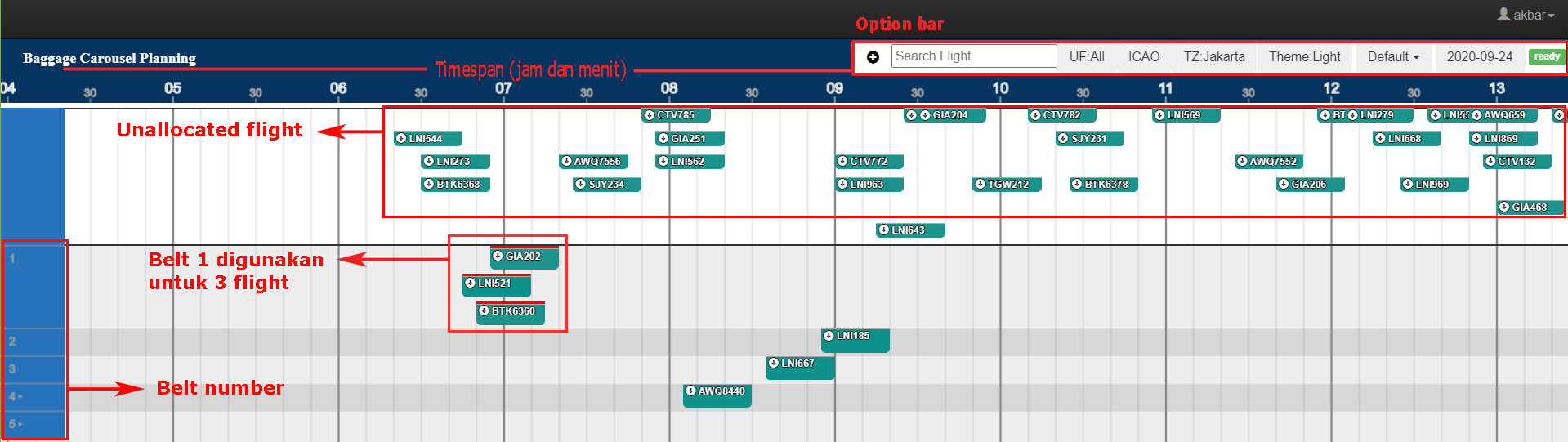This screenshot has height=442, width=1568.
Task: Click the circle icon on LNI185
Action: [829, 336]
